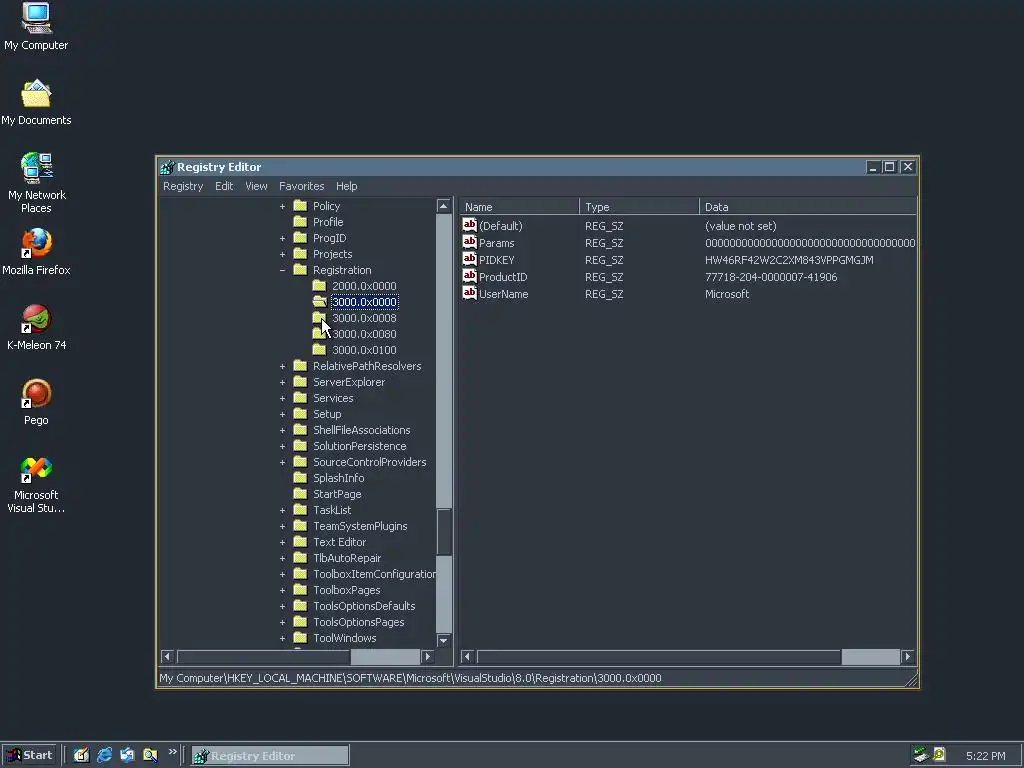
Task: Open the Registry menu
Action: pyautogui.click(x=183, y=186)
